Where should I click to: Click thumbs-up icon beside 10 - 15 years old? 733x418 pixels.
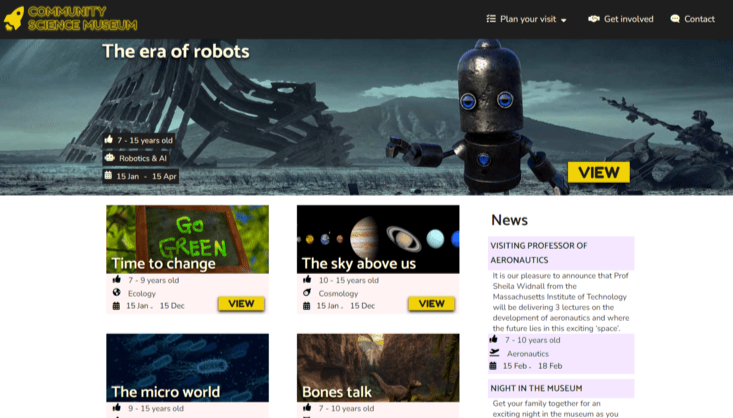[x=307, y=280]
